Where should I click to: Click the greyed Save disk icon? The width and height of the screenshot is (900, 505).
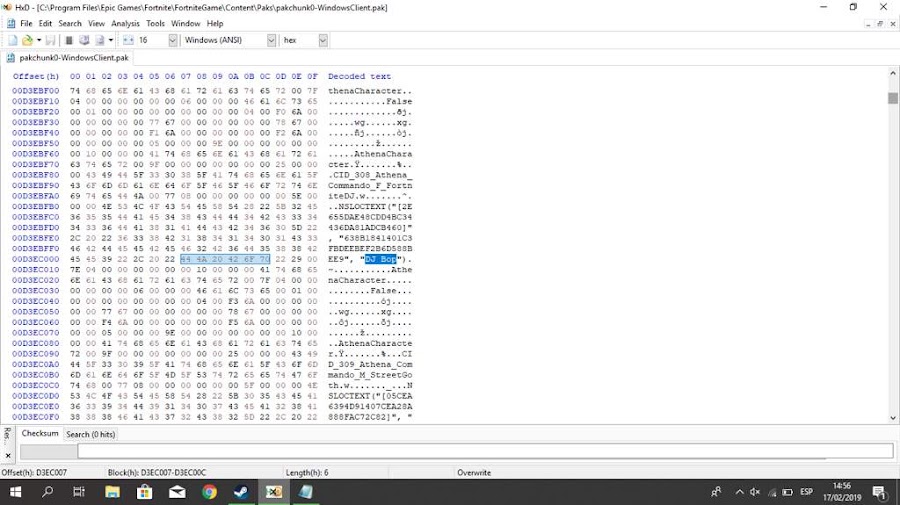click(x=51, y=40)
